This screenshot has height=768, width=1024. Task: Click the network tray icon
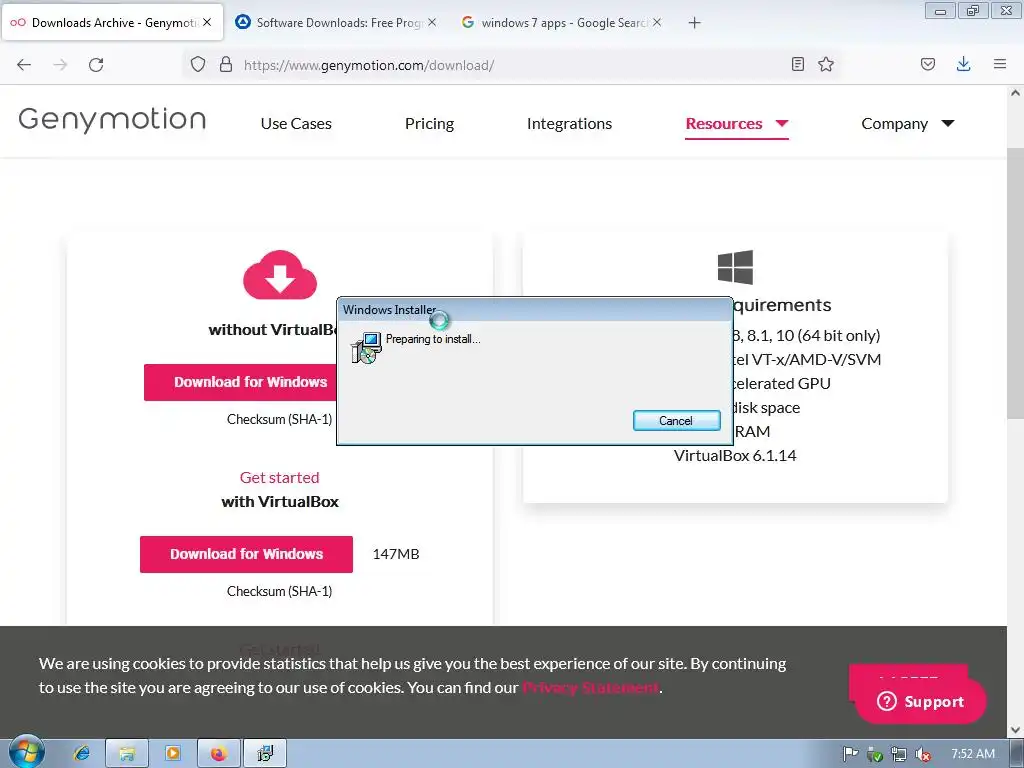[899, 754]
